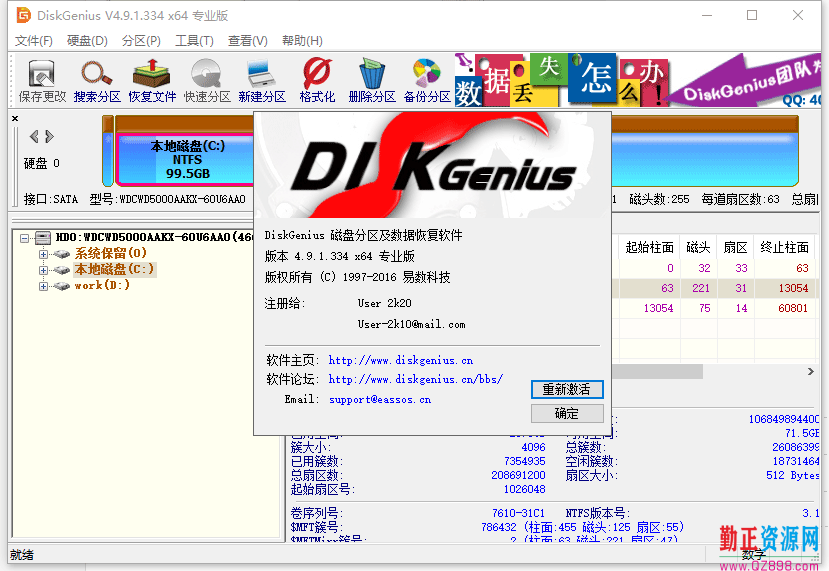Open the 搜索分区 search partition tool
The height and width of the screenshot is (571, 829).
click(97, 81)
